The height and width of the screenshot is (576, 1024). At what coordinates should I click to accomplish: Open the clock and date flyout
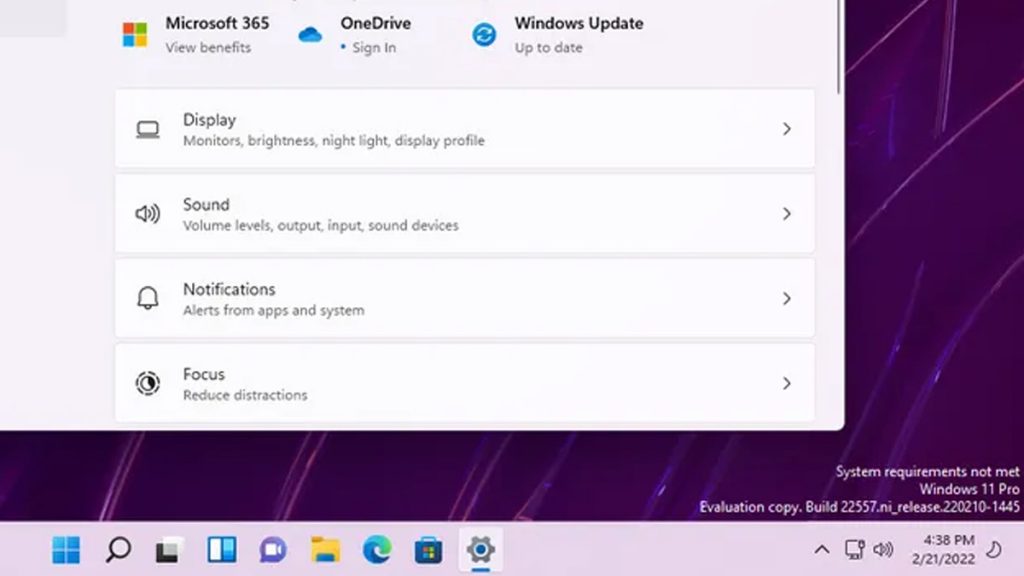pos(949,549)
